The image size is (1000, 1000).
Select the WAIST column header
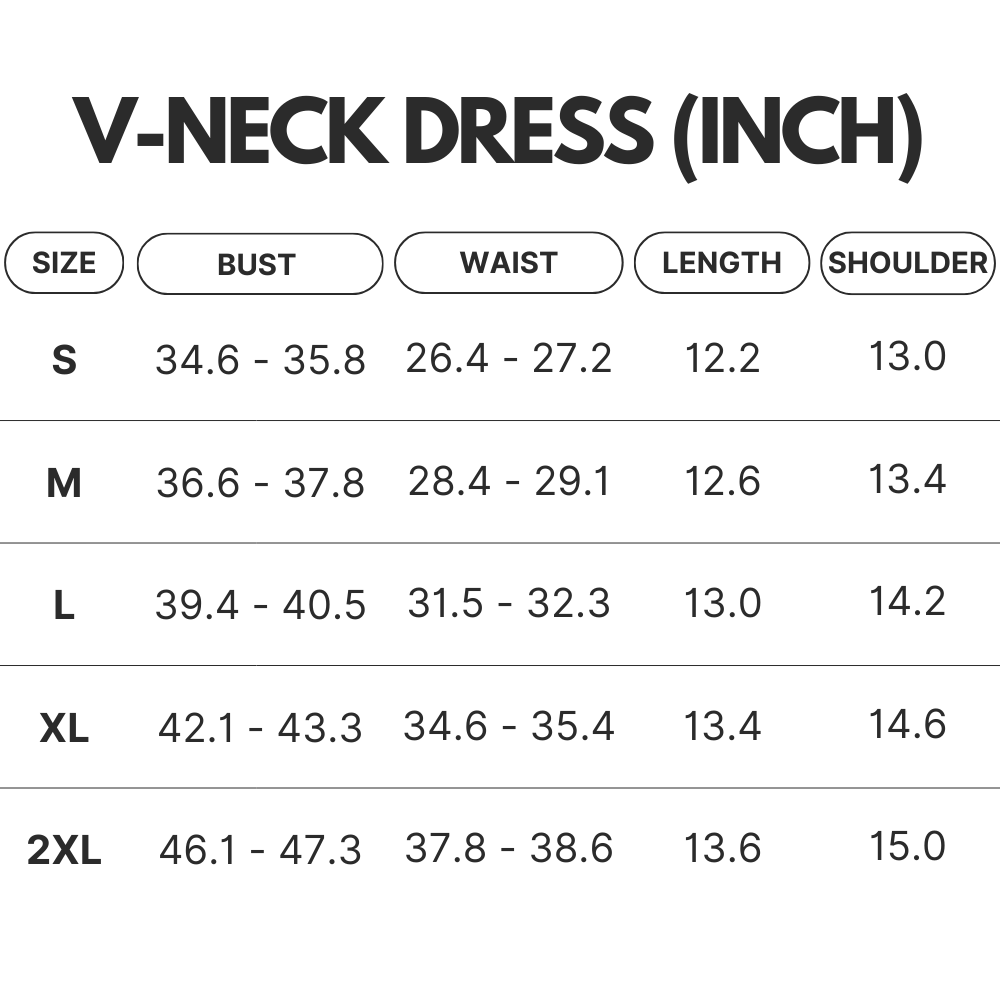click(x=508, y=262)
